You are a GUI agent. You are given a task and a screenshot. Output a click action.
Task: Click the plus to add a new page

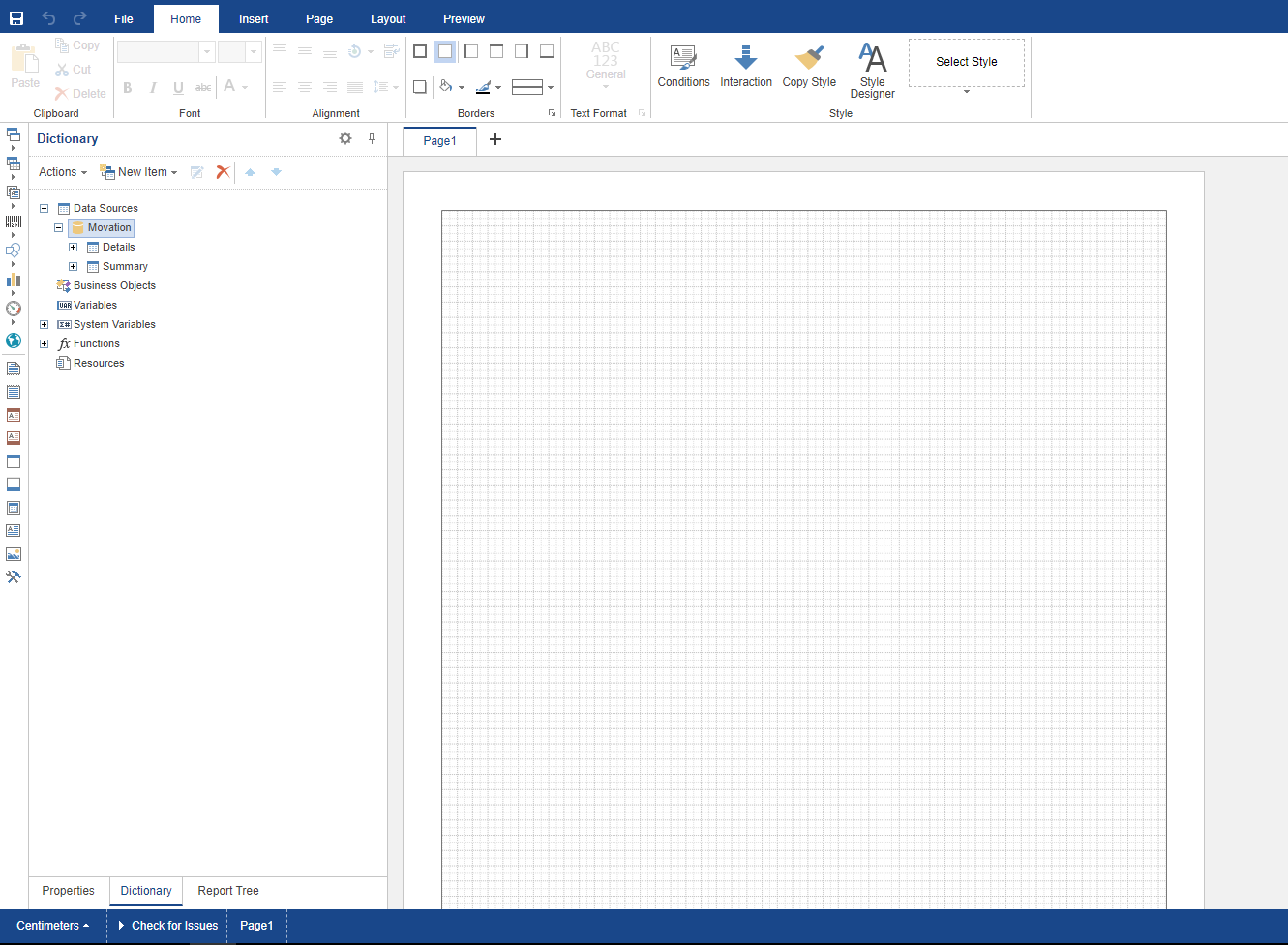495,139
